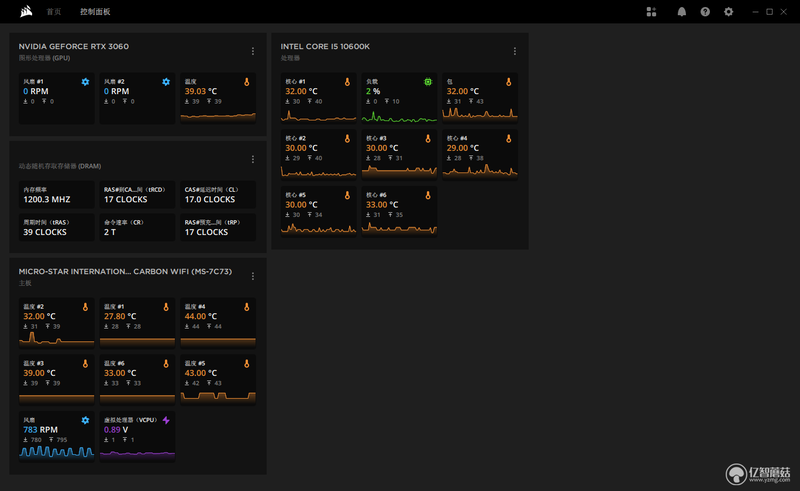The width and height of the screenshot is (800, 491).
Task: Click thermometer icon on motherboard 温度 #3 tile
Action: [x=85, y=363]
